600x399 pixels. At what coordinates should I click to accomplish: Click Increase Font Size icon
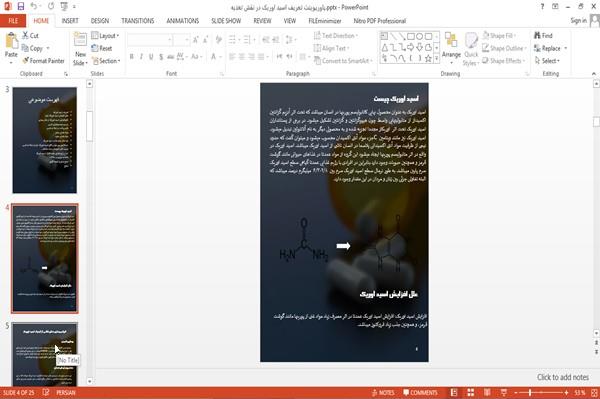(196, 39)
